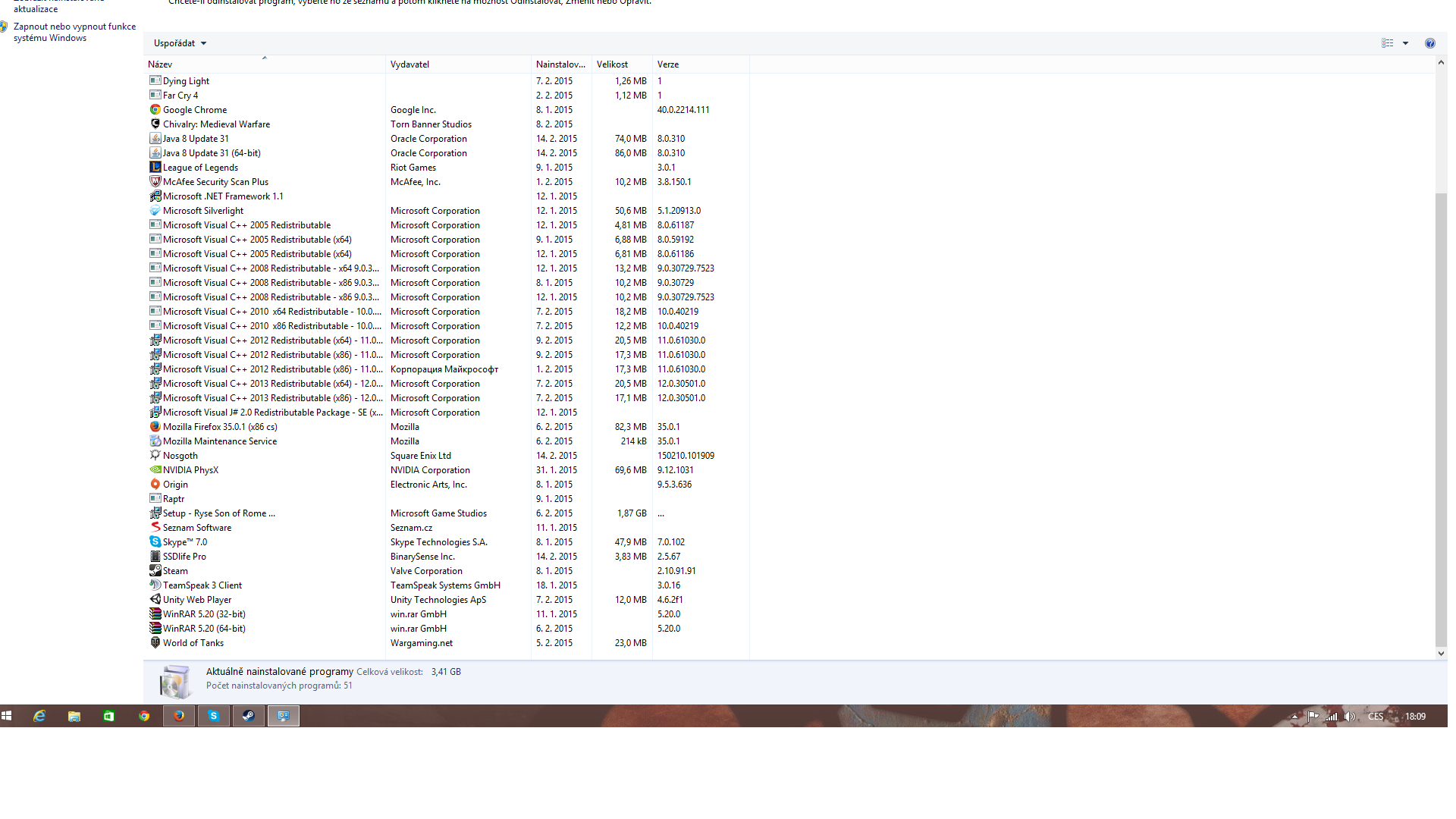Select the League of Legends icon
Screen dimensions: 1456x819
click(155, 168)
